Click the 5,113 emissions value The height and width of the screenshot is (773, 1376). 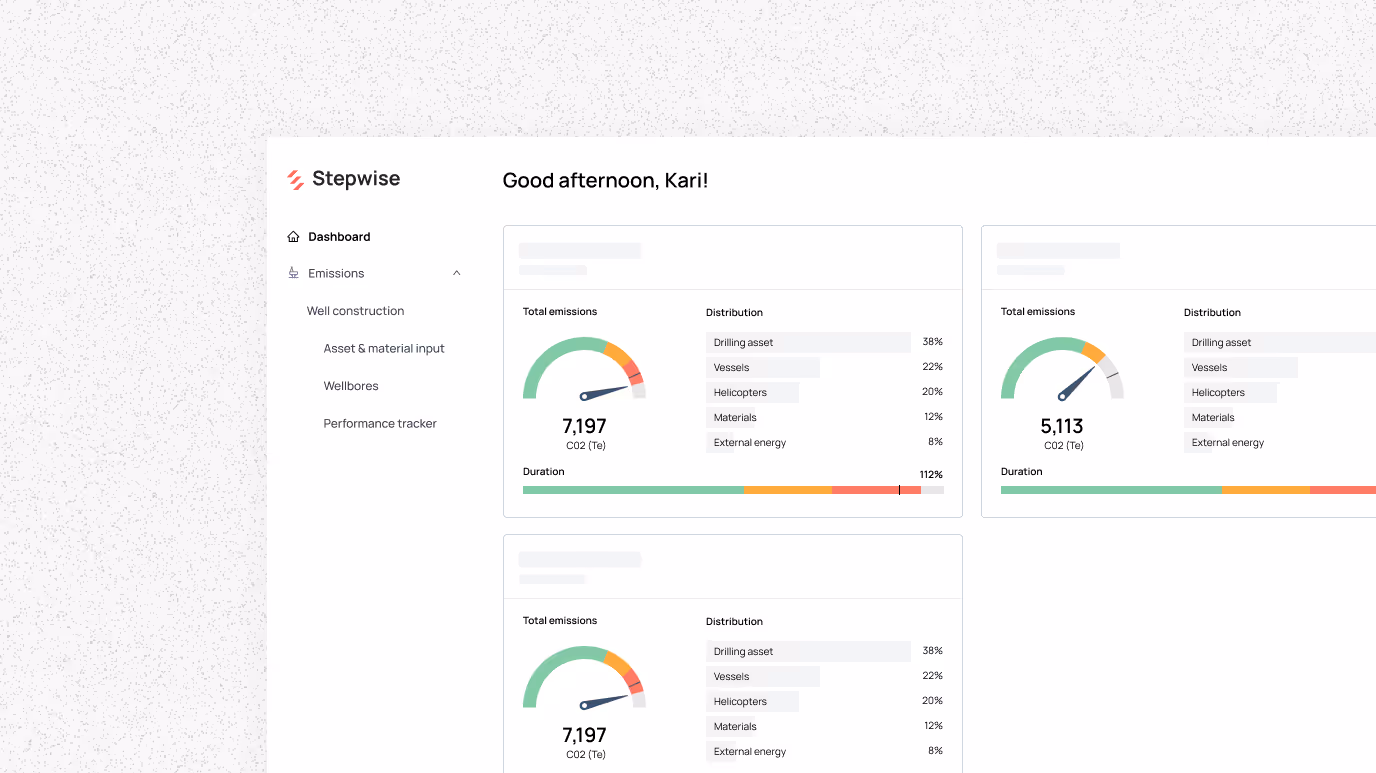tap(1062, 427)
